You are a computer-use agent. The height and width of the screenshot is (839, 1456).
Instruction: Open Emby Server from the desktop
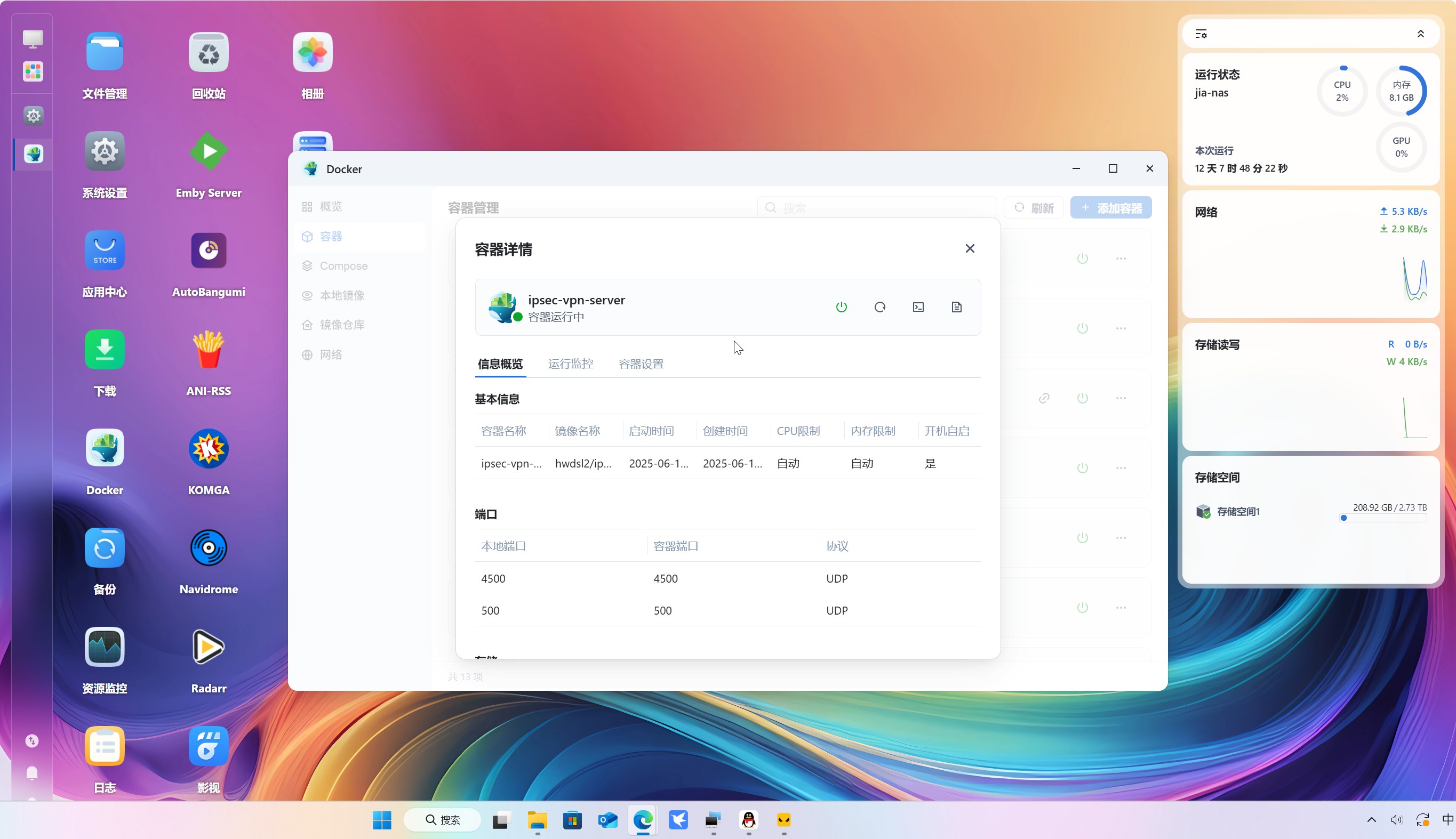[x=208, y=152]
